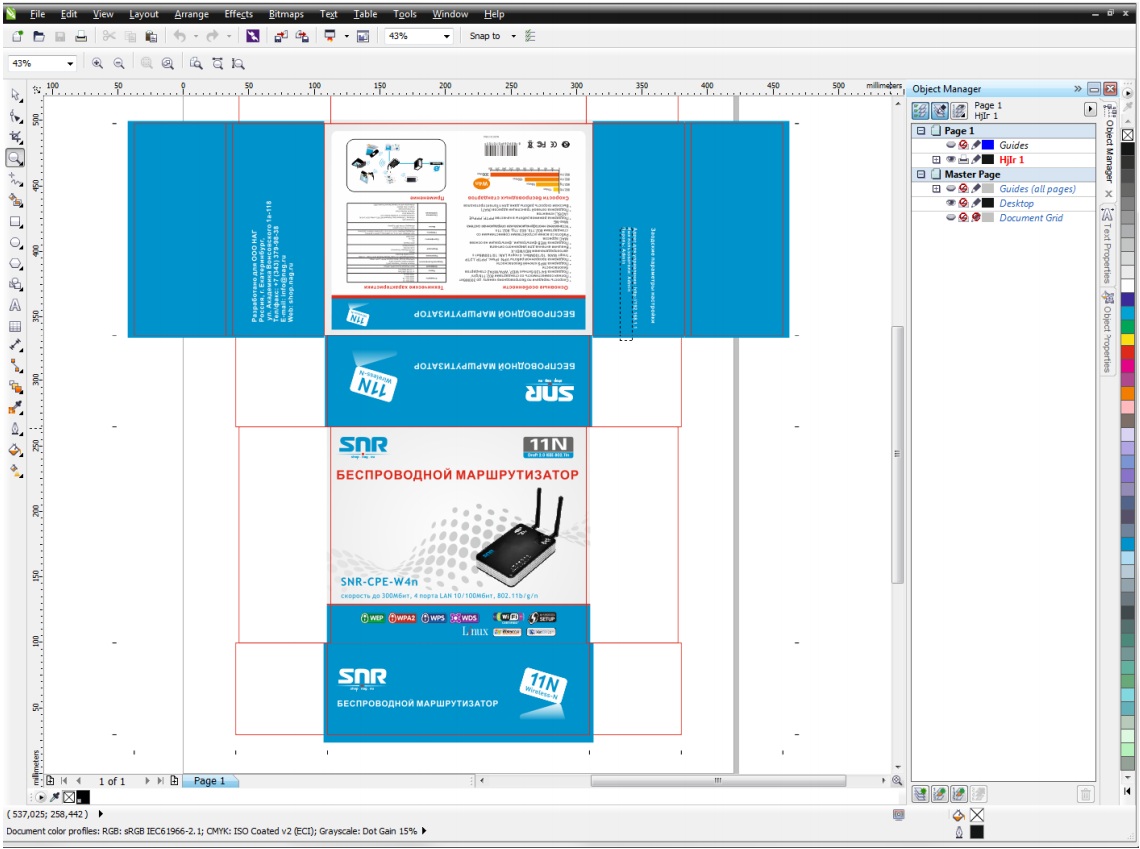Activate the Ellipse tool
The image size is (1140, 849).
coord(16,242)
